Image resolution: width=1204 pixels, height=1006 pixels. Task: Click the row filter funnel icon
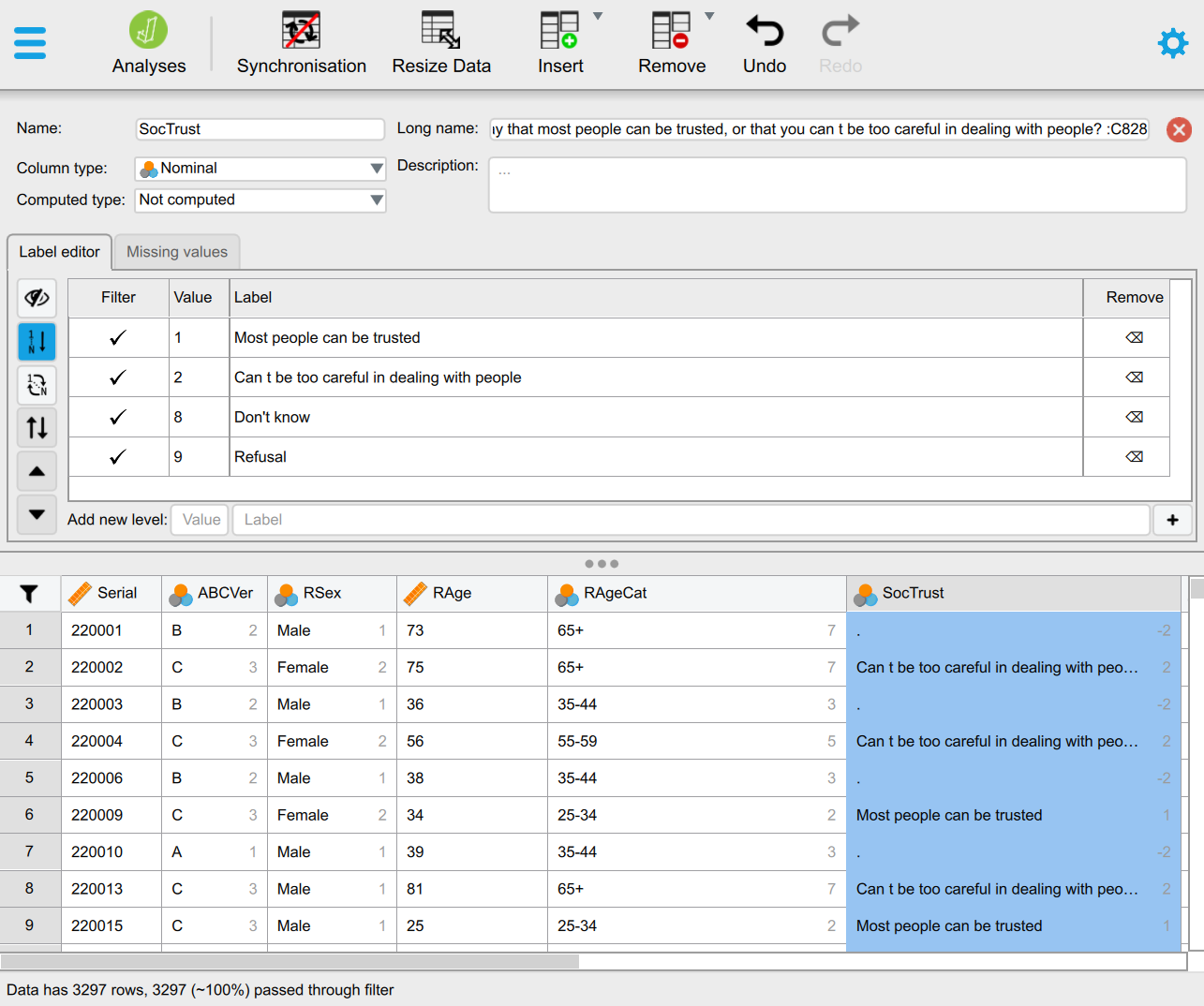[x=29, y=594]
